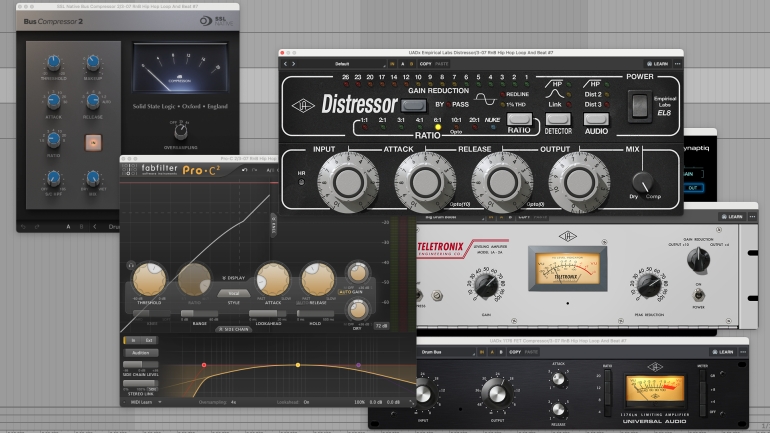Click the redo icon in FabFilter Pro-C 2
The width and height of the screenshot is (770, 433).
254,170
